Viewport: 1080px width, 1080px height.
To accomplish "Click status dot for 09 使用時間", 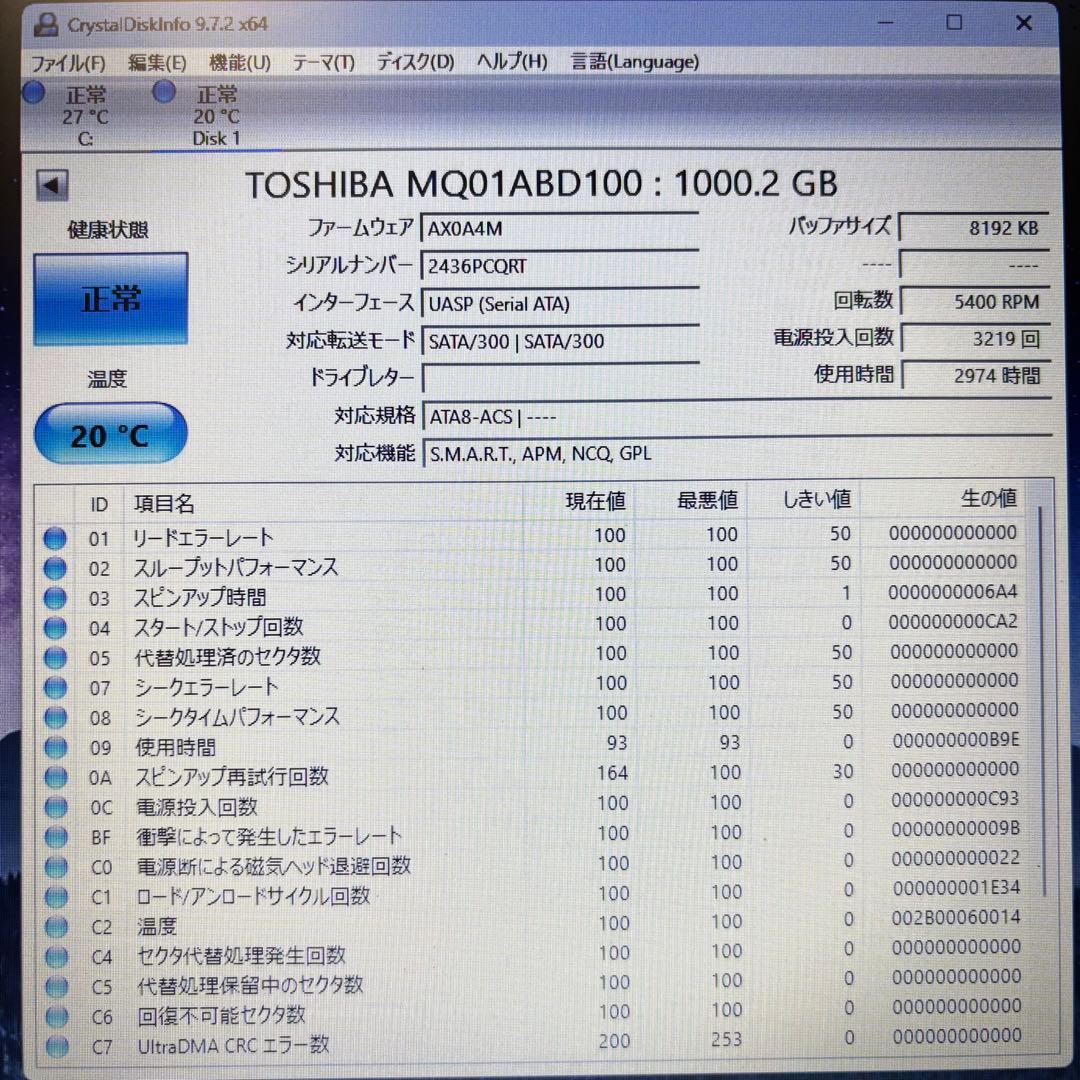I will (x=56, y=747).
